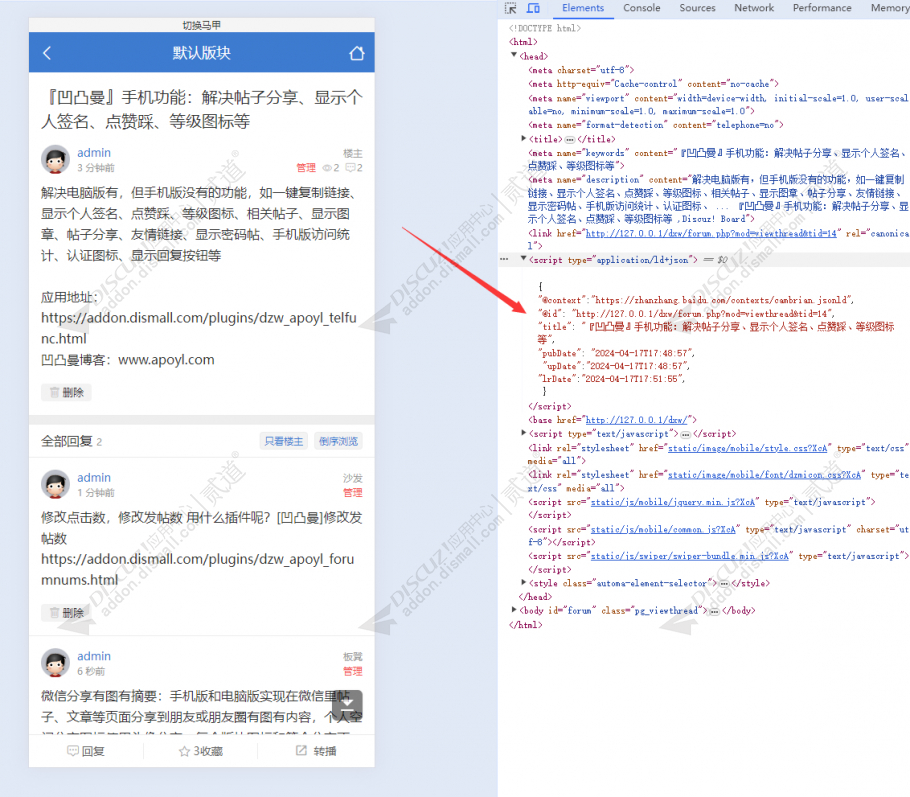Collapse the head element in the DOM tree
Screen dimensions: 910x797
[x=516, y=56]
